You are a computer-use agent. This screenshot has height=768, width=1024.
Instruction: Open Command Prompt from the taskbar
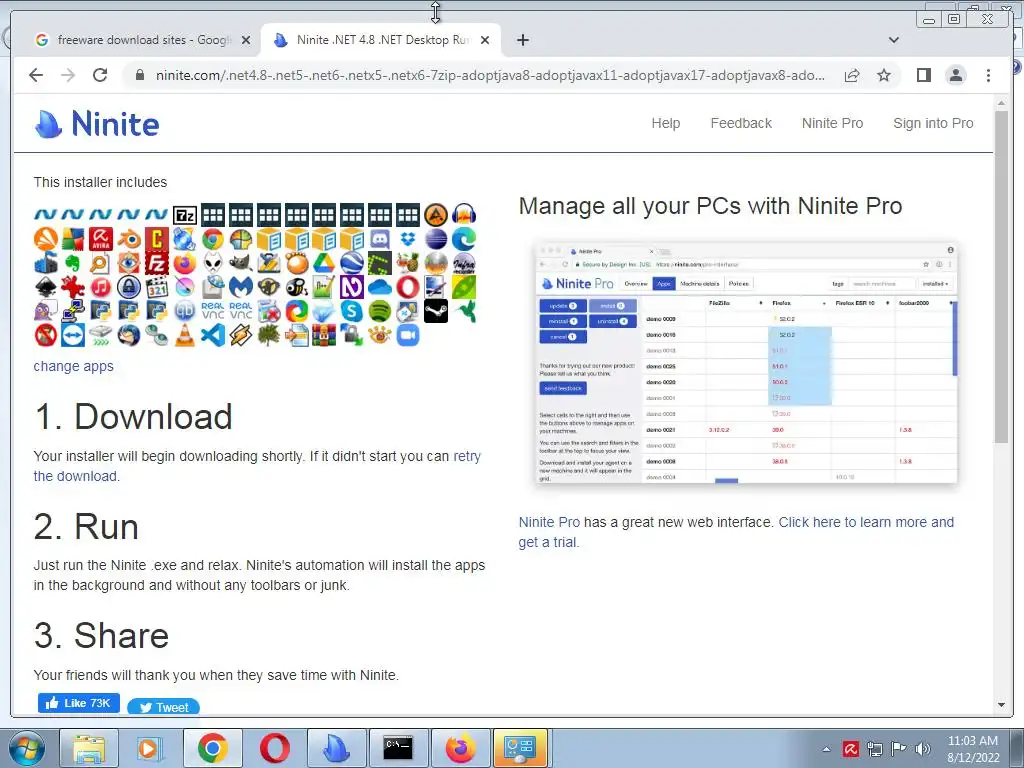(398, 748)
